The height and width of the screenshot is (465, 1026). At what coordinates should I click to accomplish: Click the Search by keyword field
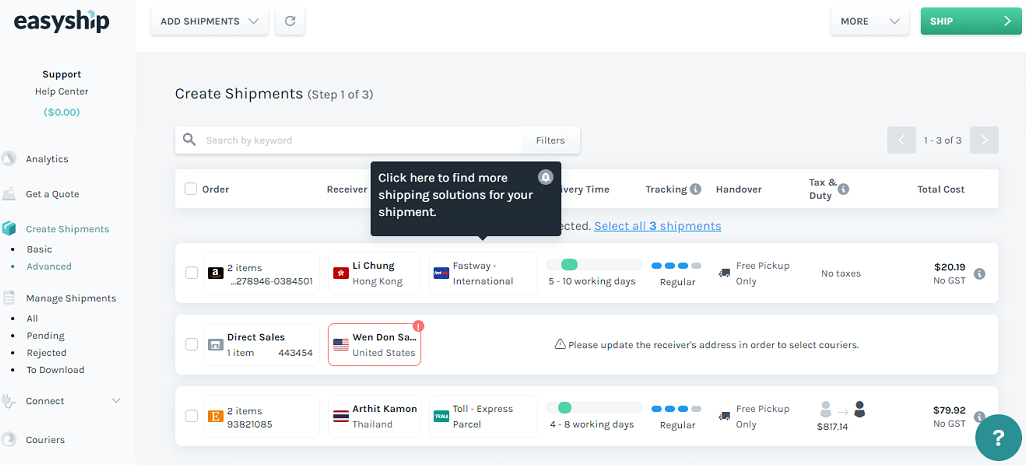click(x=361, y=140)
